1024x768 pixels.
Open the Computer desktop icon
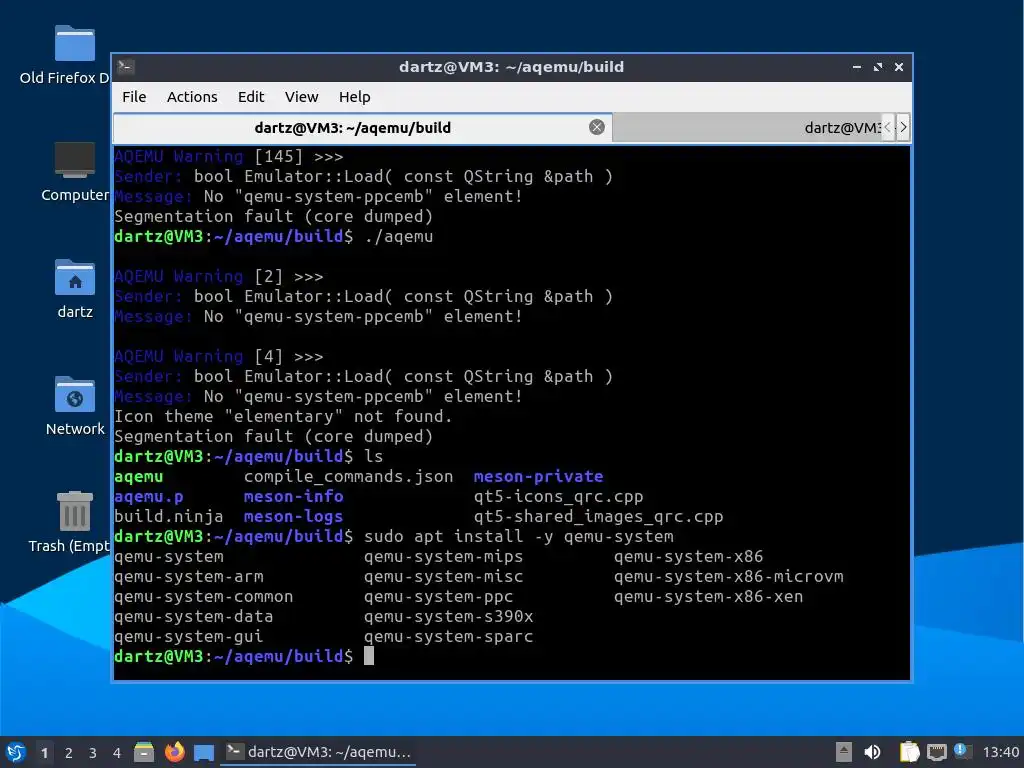(x=74, y=172)
